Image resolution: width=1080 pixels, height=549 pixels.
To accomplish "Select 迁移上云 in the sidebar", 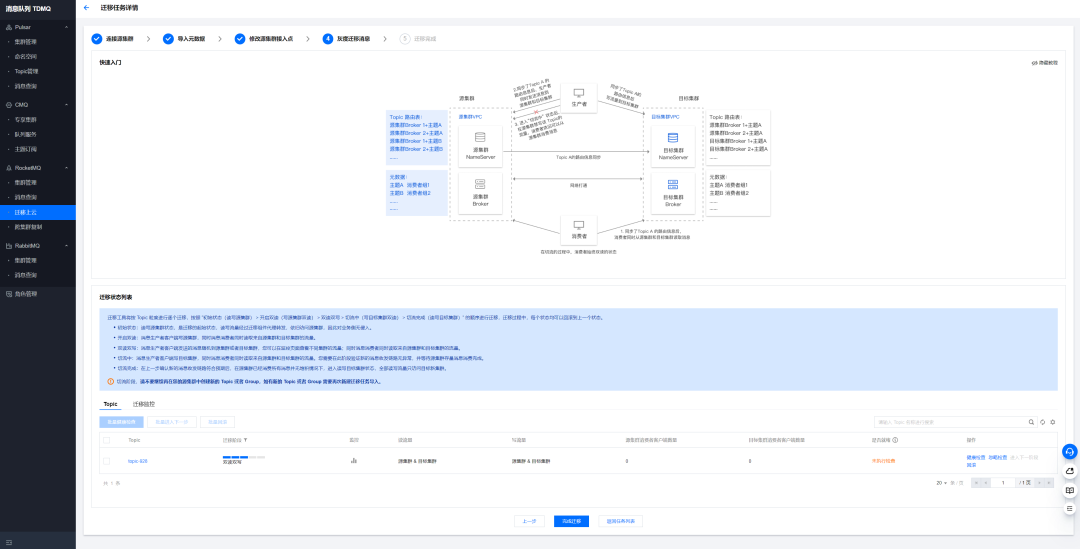I will pos(38,212).
